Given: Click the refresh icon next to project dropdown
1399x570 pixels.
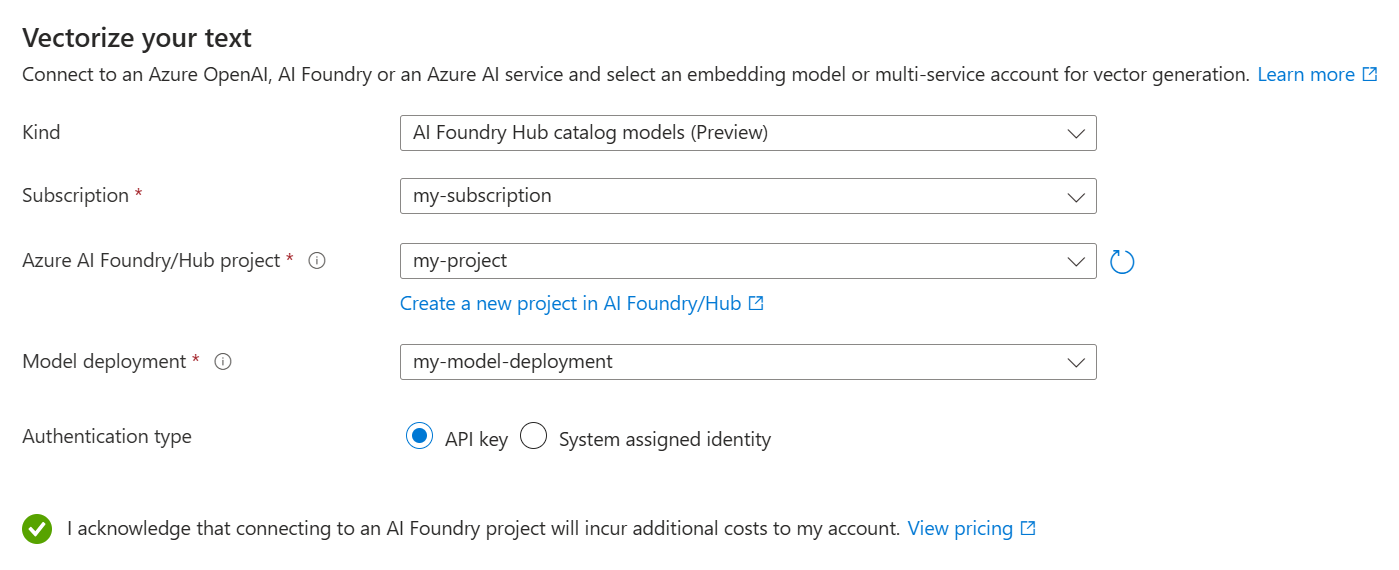Looking at the screenshot, I should 1122,262.
